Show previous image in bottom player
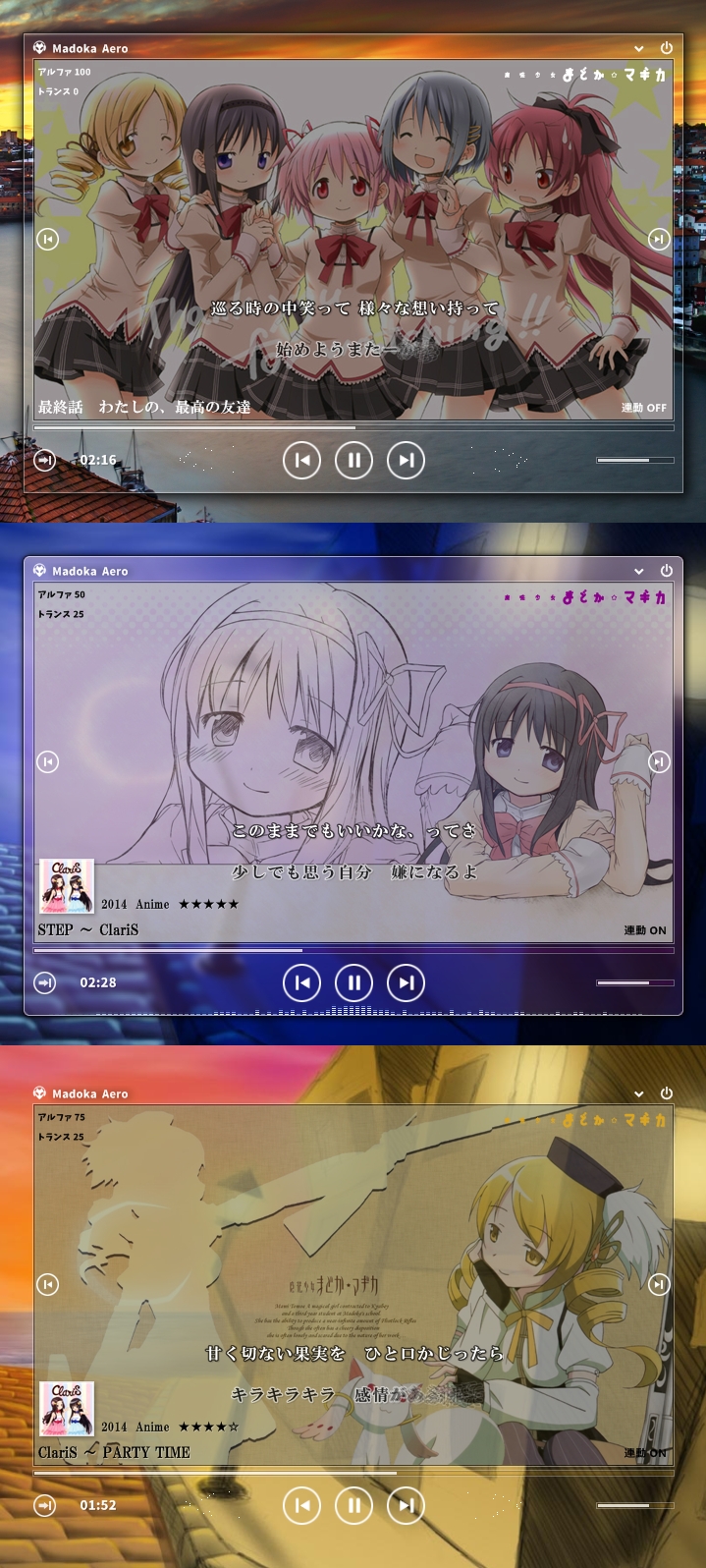Viewport: 706px width, 1568px height. [47, 1284]
